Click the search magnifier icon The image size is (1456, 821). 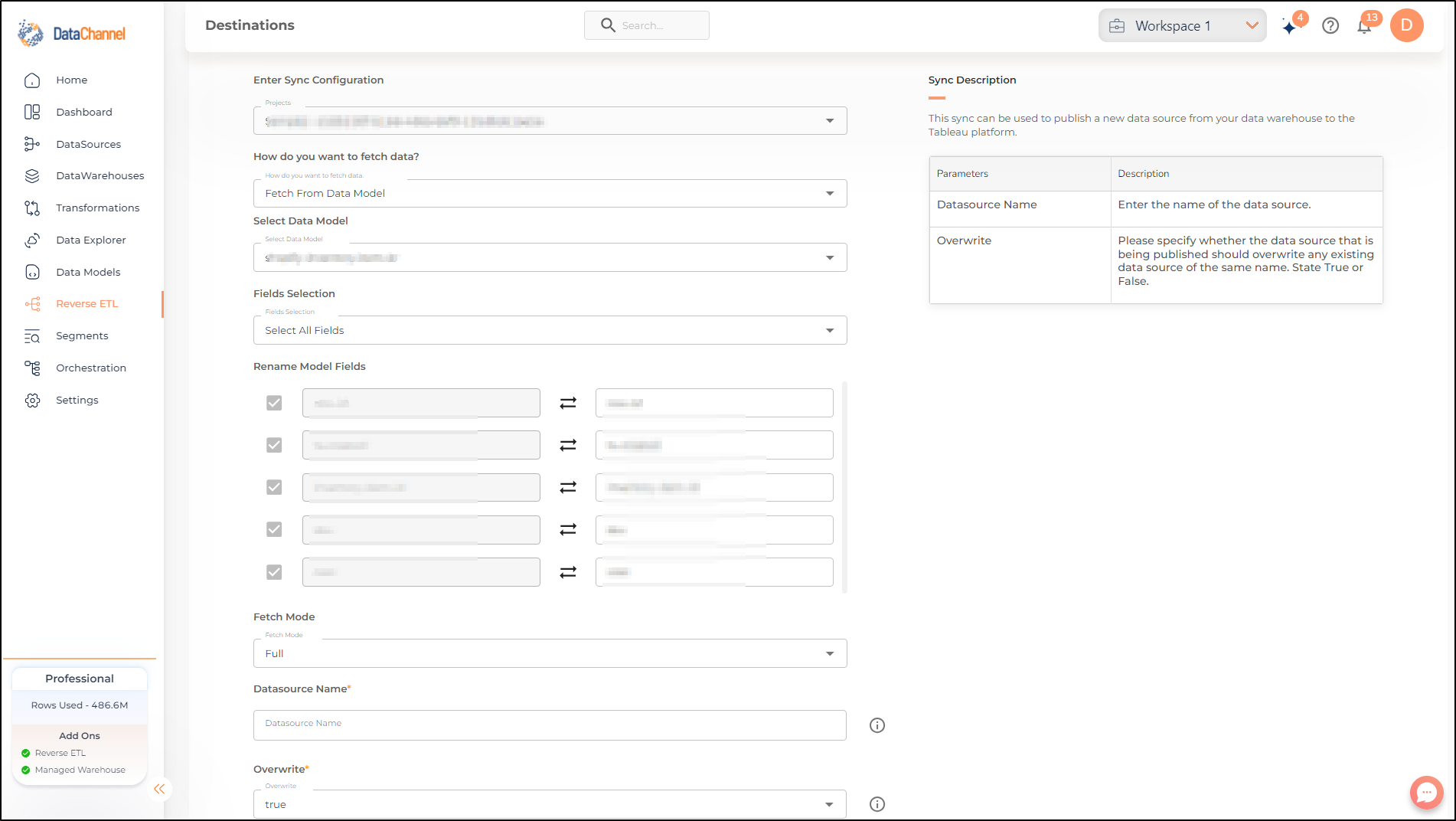[608, 25]
